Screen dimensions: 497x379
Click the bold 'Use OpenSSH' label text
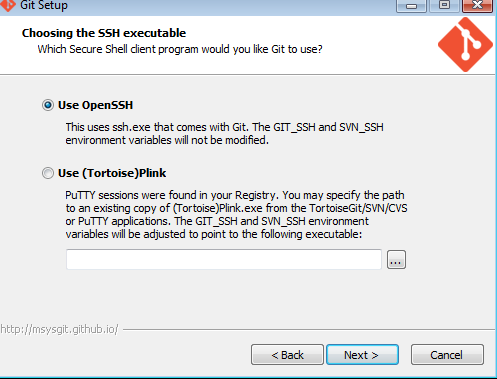(95, 105)
